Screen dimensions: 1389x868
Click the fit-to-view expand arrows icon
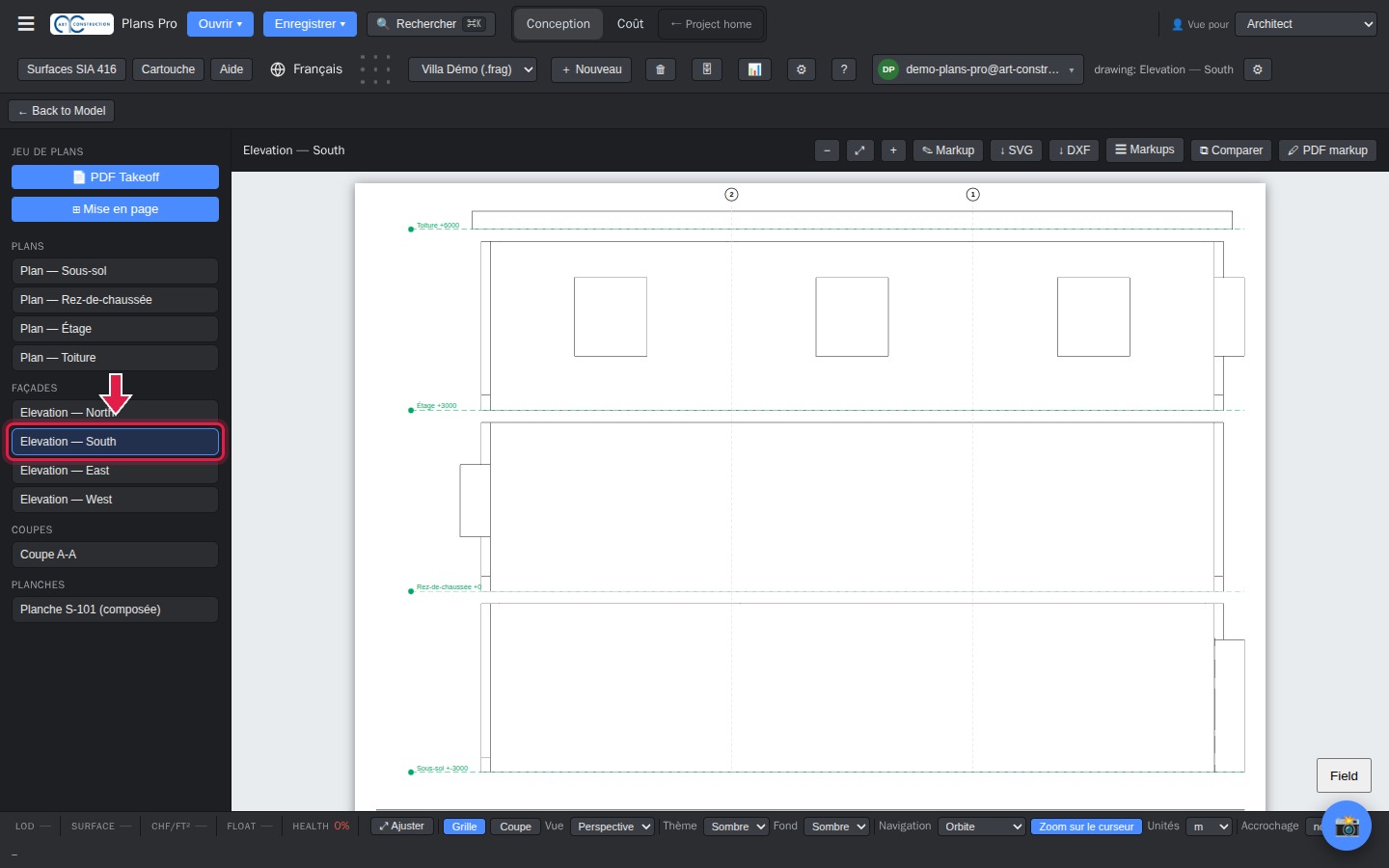(859, 150)
